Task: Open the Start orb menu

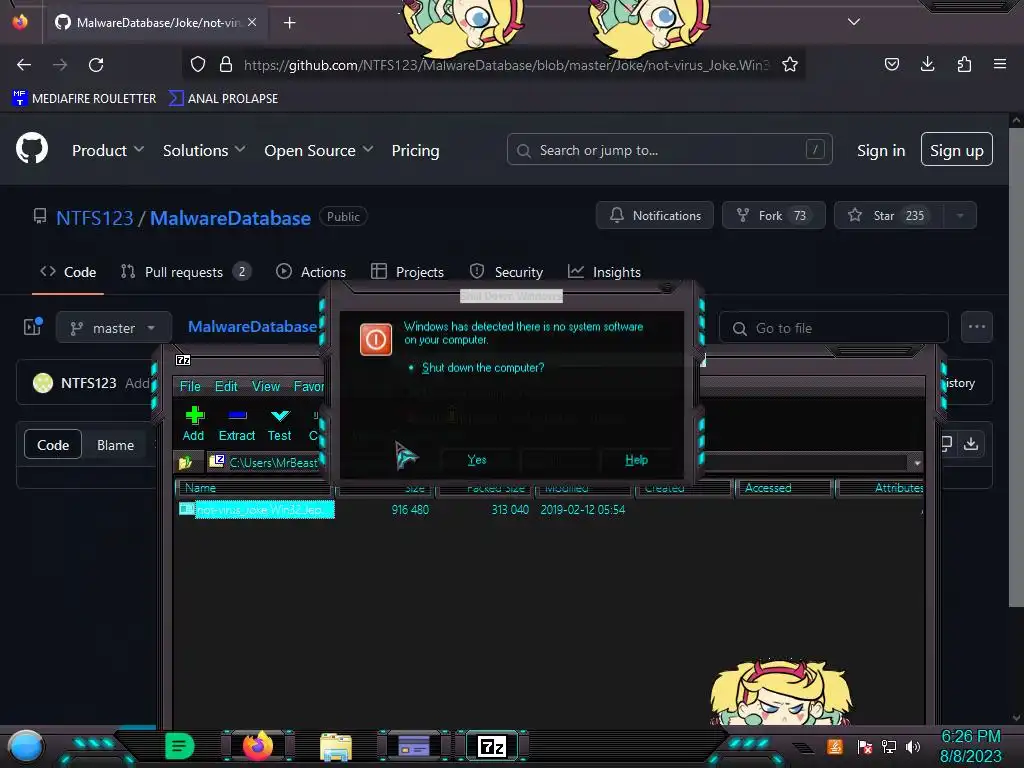Action: click(25, 746)
